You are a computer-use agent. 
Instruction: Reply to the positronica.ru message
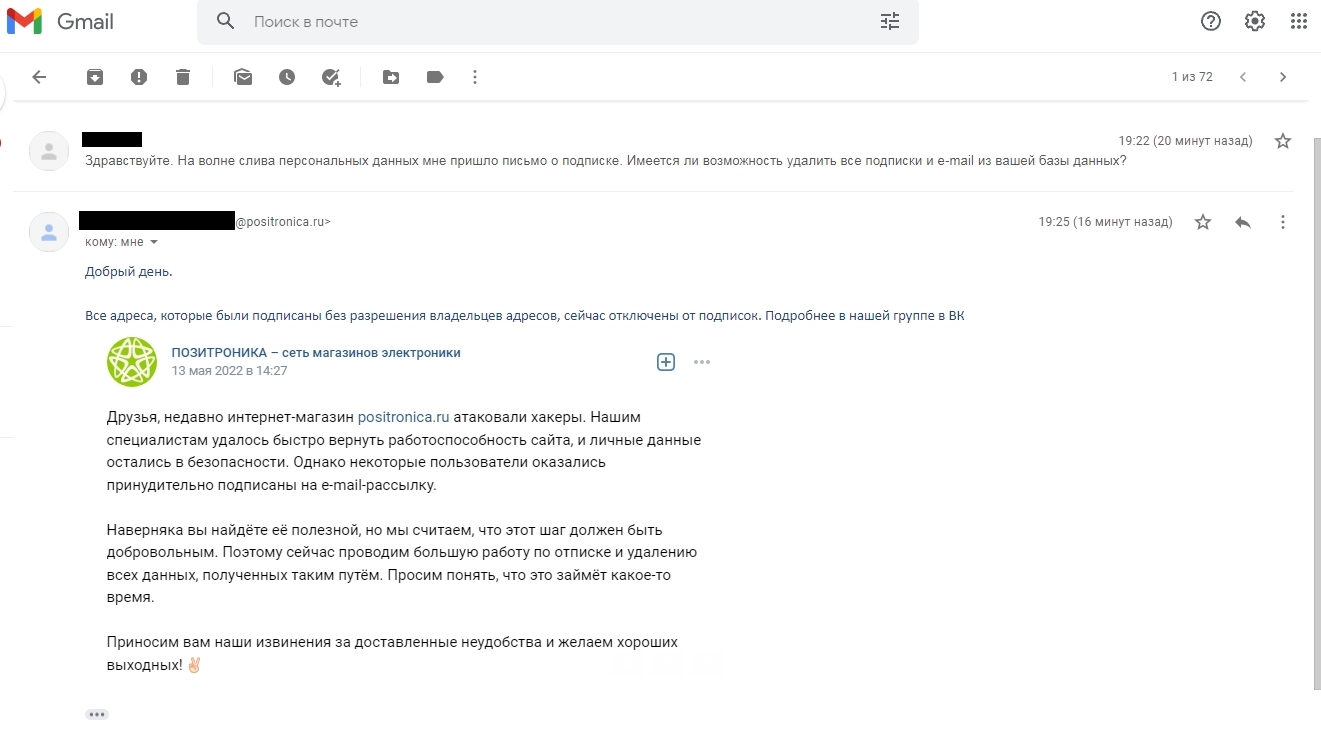(1243, 222)
